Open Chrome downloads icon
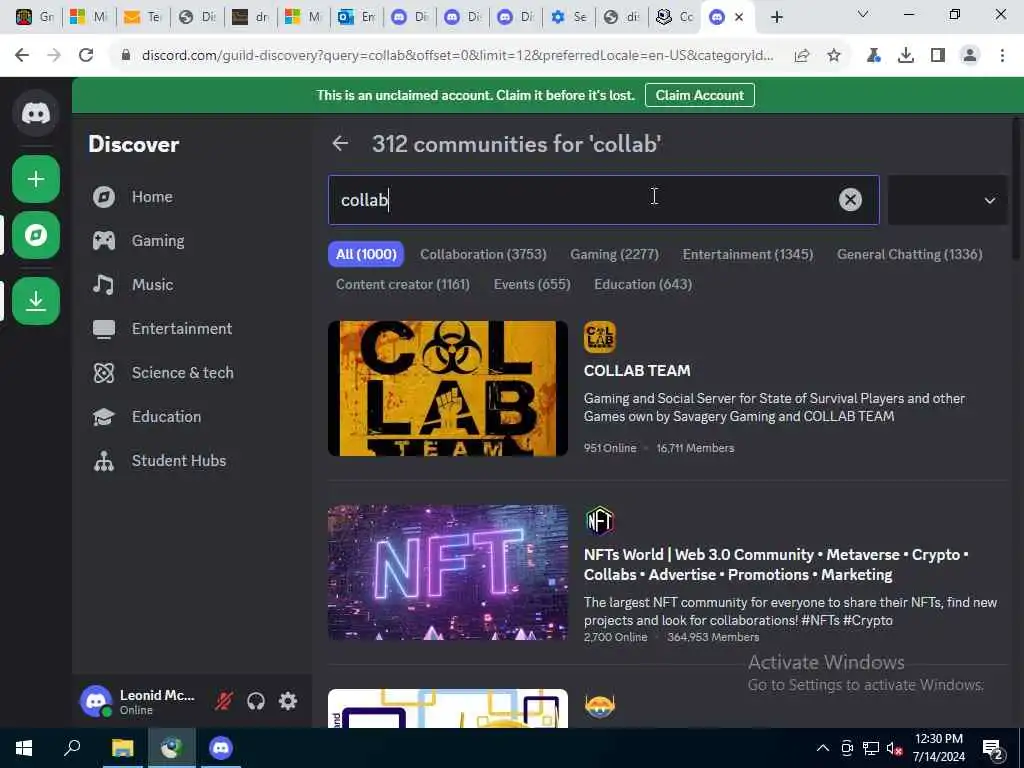Screen dimensions: 1024x768 point(906,56)
